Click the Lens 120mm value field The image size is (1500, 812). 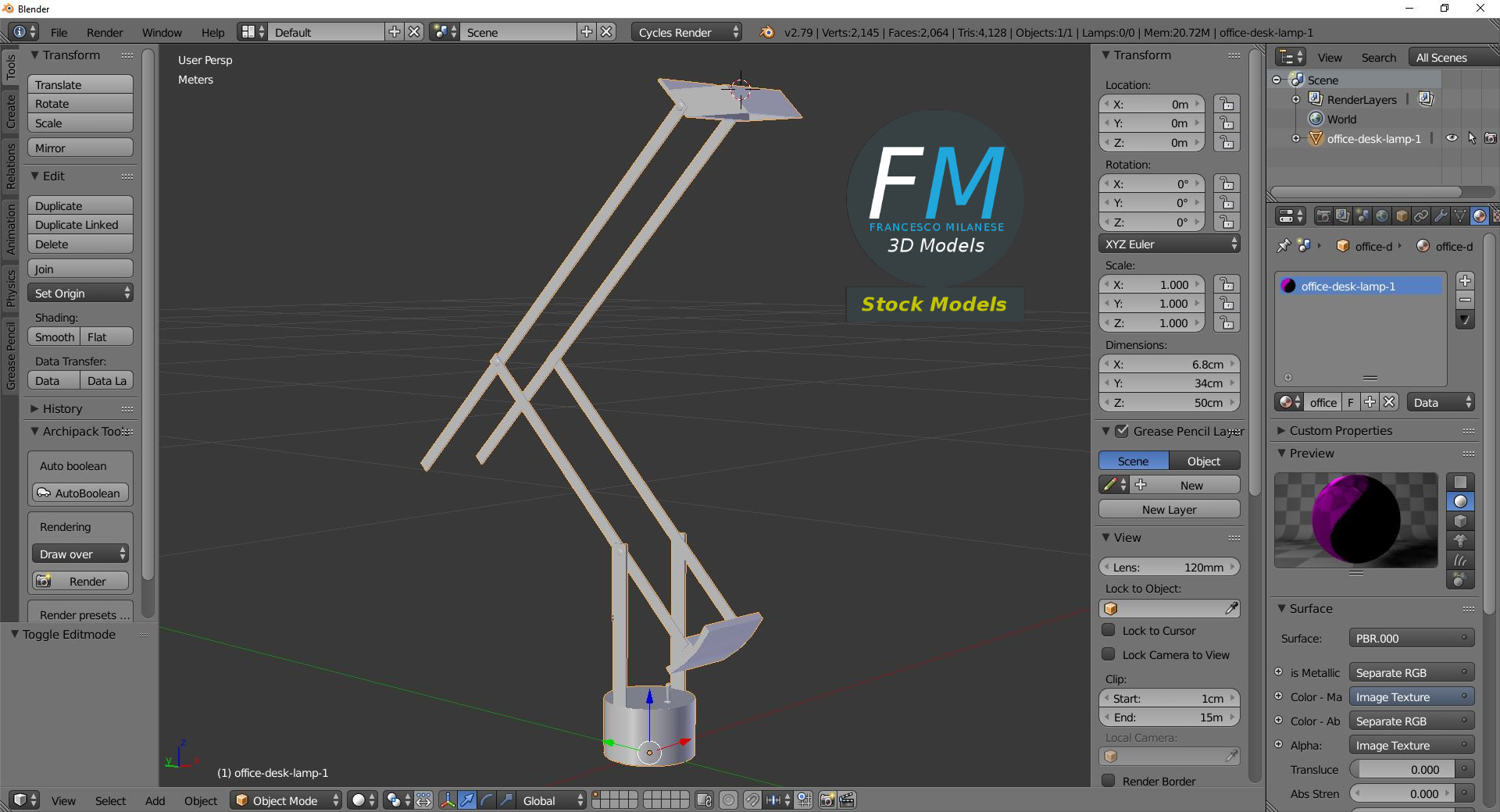point(1170,567)
